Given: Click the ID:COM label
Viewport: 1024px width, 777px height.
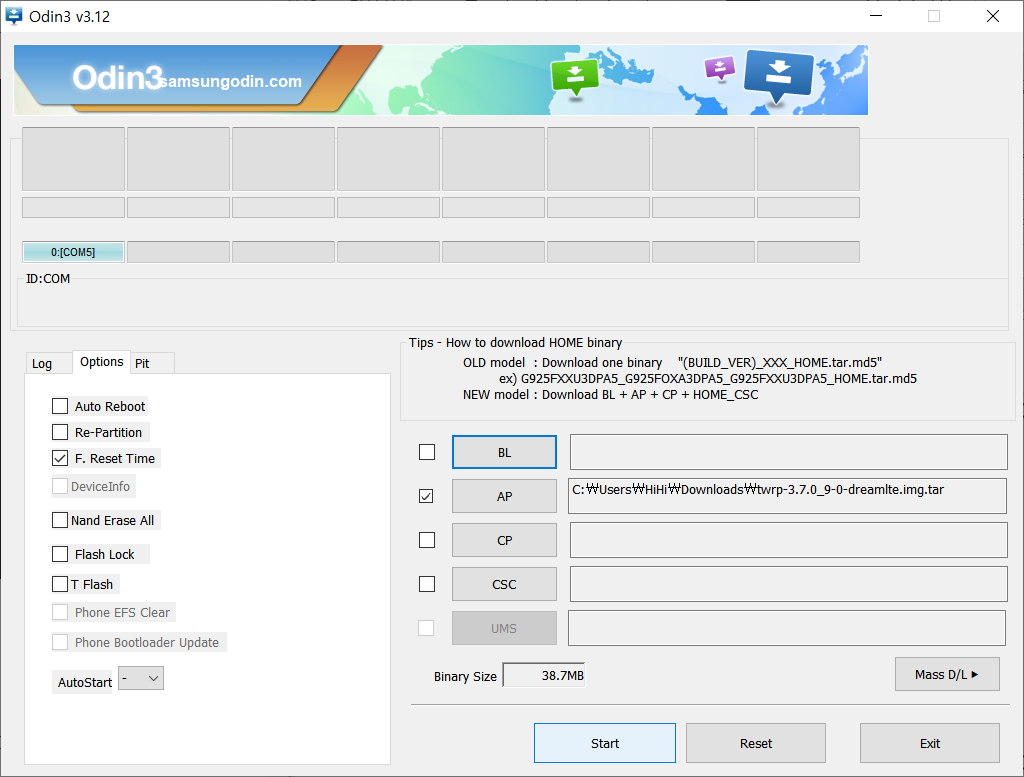Looking at the screenshot, I should (x=48, y=279).
